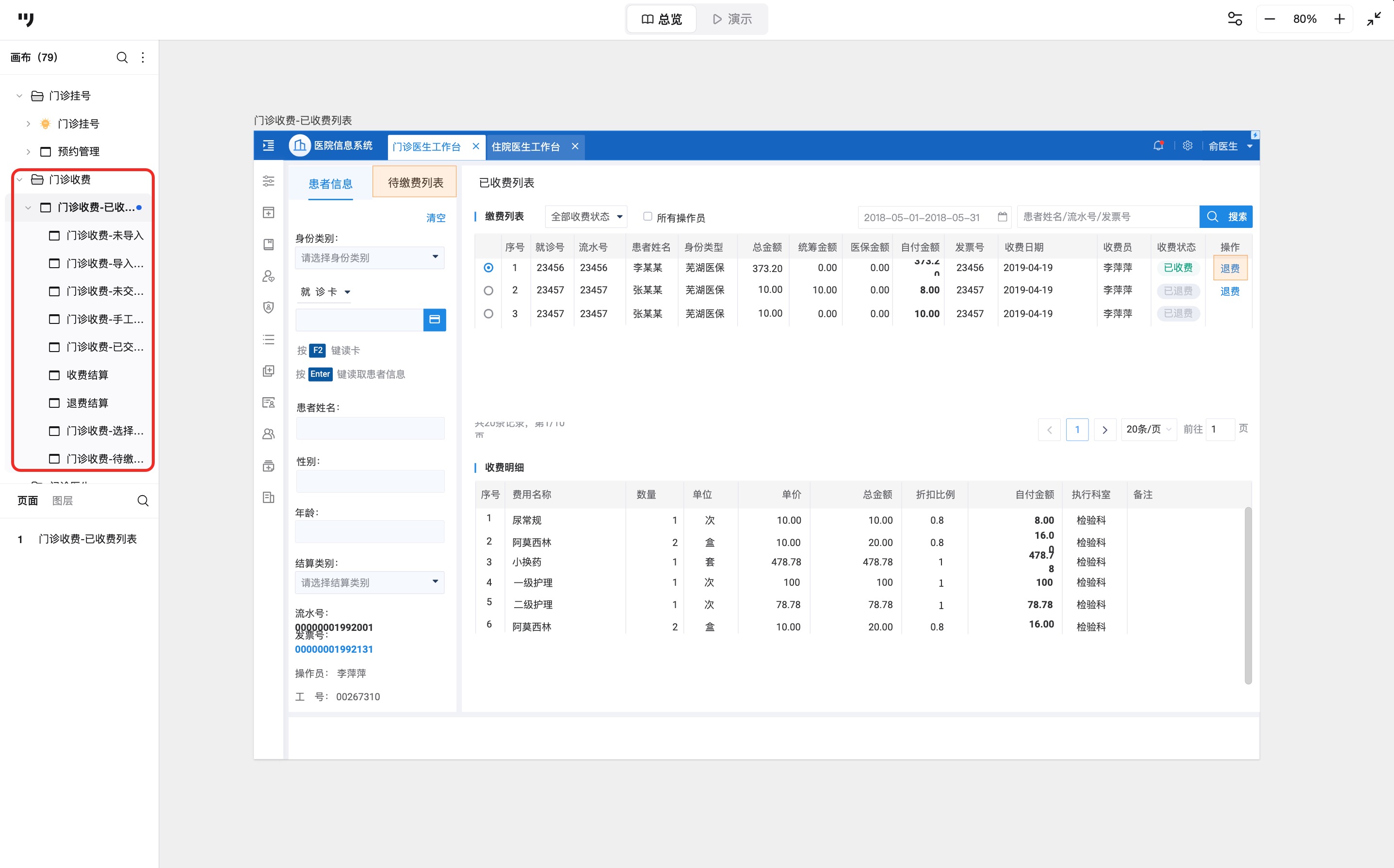Enable the 所有操作员 checkbox
Viewport: 1394px width, 868px height.
click(648, 216)
